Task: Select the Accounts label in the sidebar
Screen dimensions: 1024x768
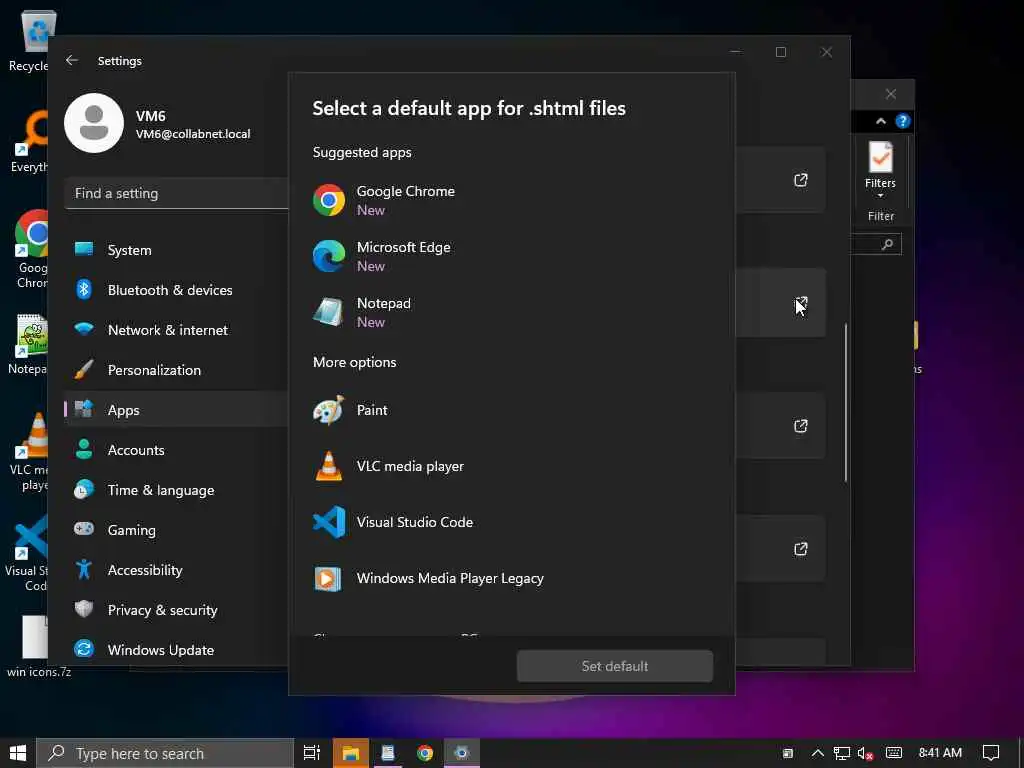Action: pos(136,450)
